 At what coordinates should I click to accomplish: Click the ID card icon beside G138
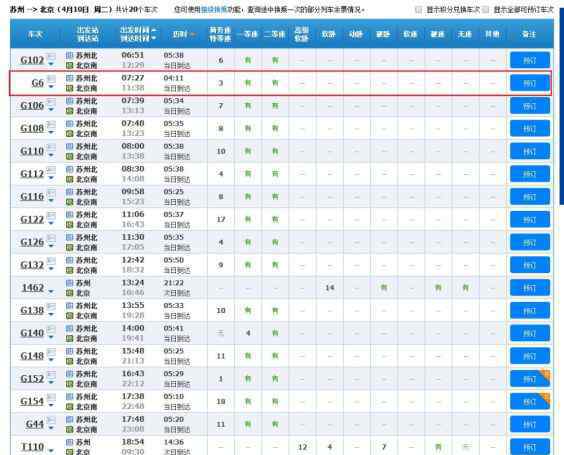point(51,307)
